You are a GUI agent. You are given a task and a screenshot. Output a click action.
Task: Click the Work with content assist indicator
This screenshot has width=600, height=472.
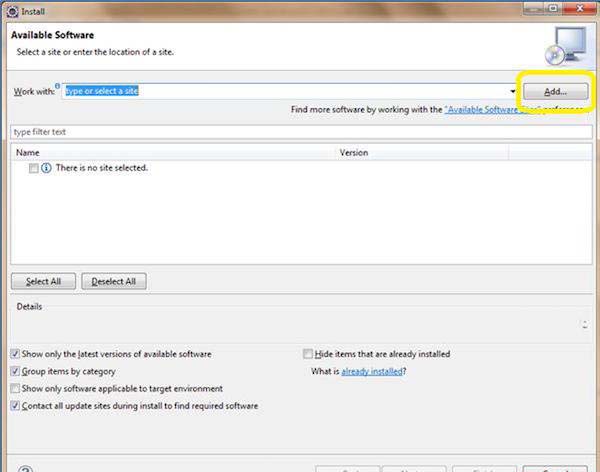click(x=57, y=86)
